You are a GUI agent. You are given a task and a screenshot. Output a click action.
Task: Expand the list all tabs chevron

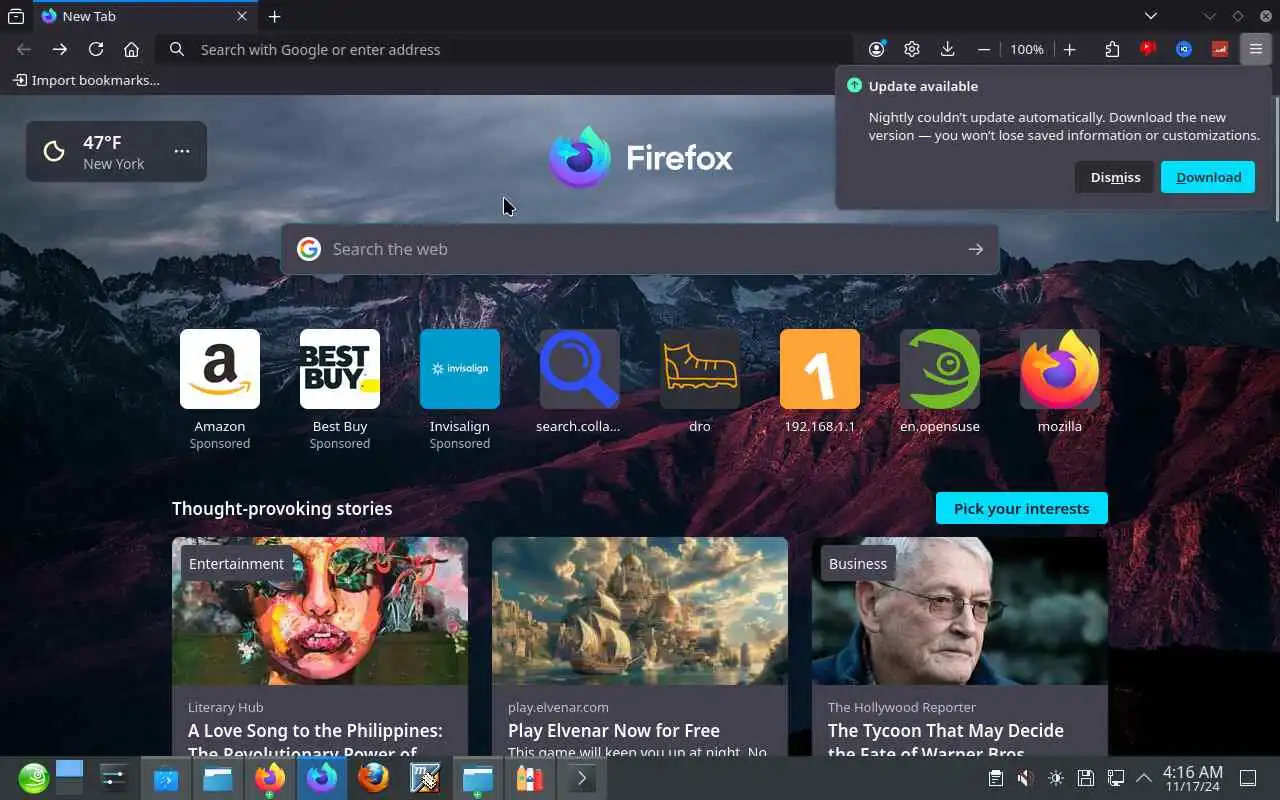[1151, 16]
